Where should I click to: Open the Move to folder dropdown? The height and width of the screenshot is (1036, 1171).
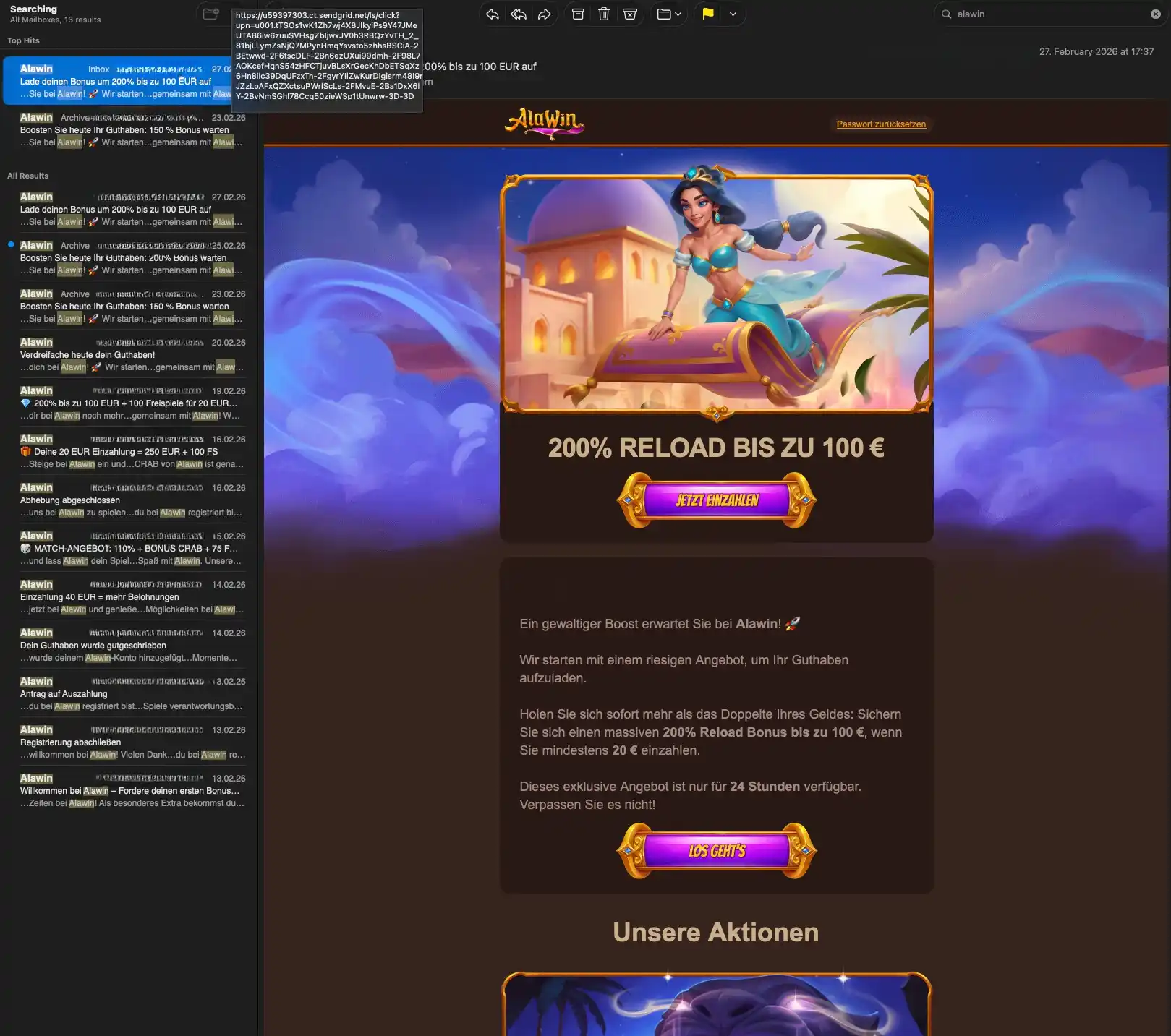(669, 14)
